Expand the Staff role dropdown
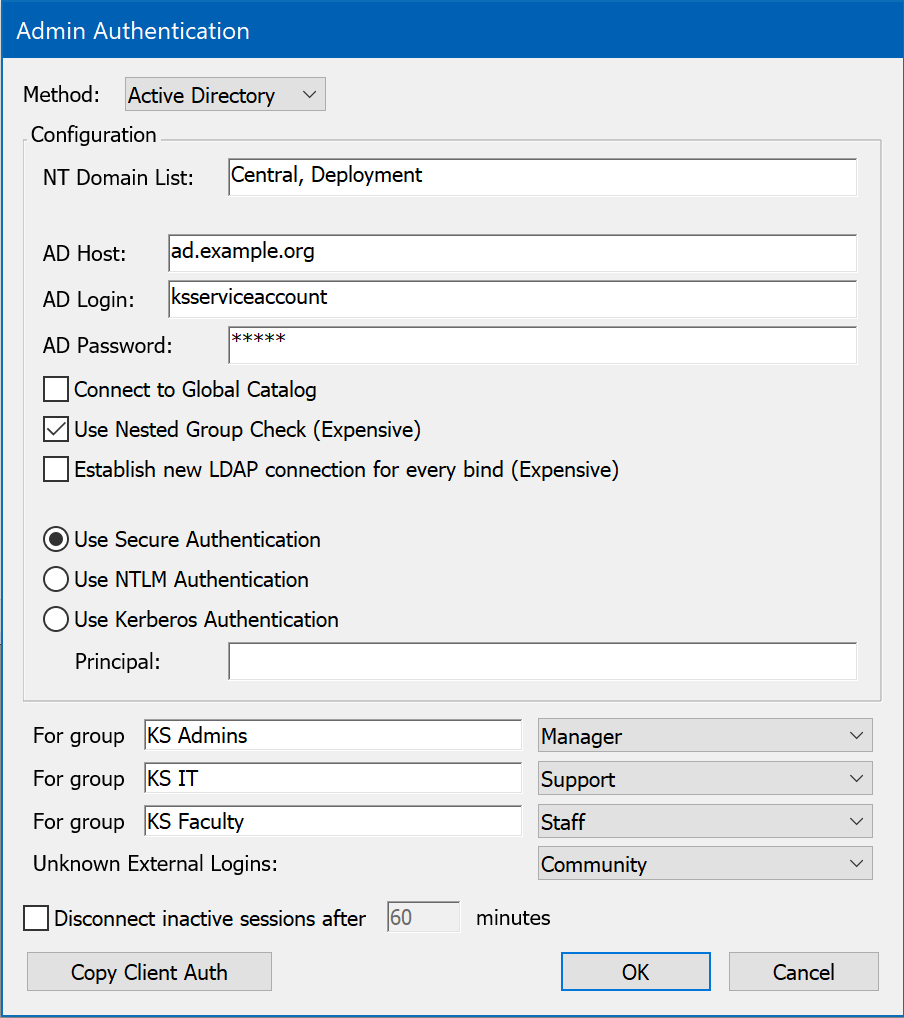The width and height of the screenshot is (904, 1018). point(704,822)
